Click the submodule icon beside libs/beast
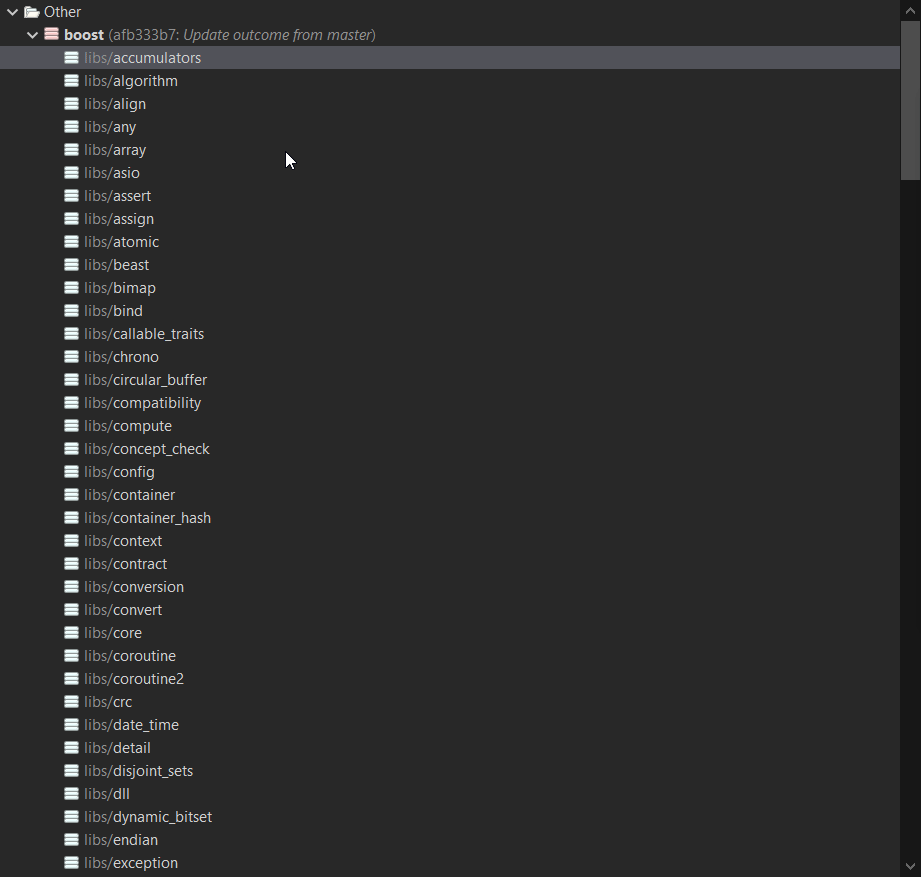Image resolution: width=921 pixels, height=877 pixels. (71, 265)
